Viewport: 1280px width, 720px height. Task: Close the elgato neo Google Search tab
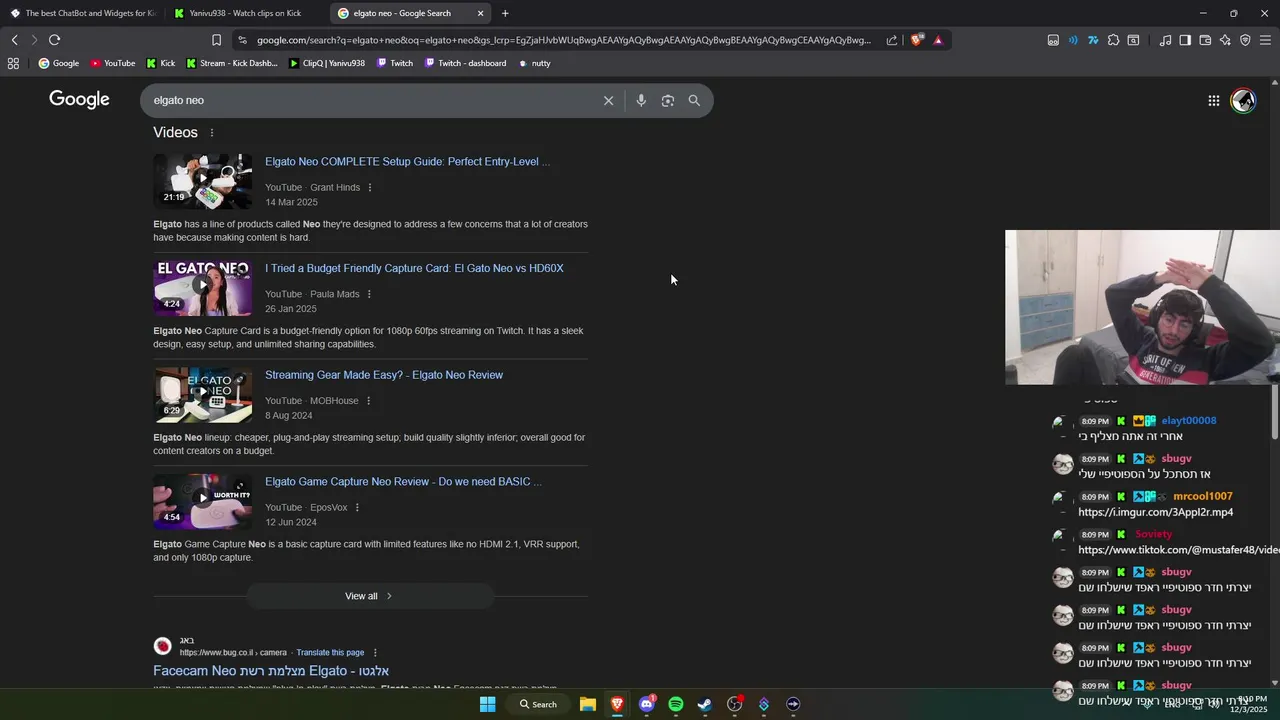pyautogui.click(x=481, y=13)
